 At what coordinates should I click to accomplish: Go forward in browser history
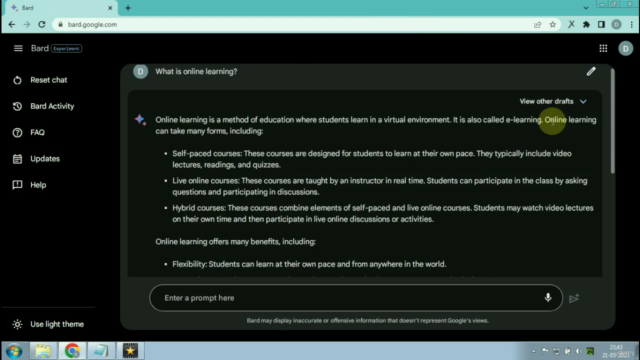(x=27, y=24)
